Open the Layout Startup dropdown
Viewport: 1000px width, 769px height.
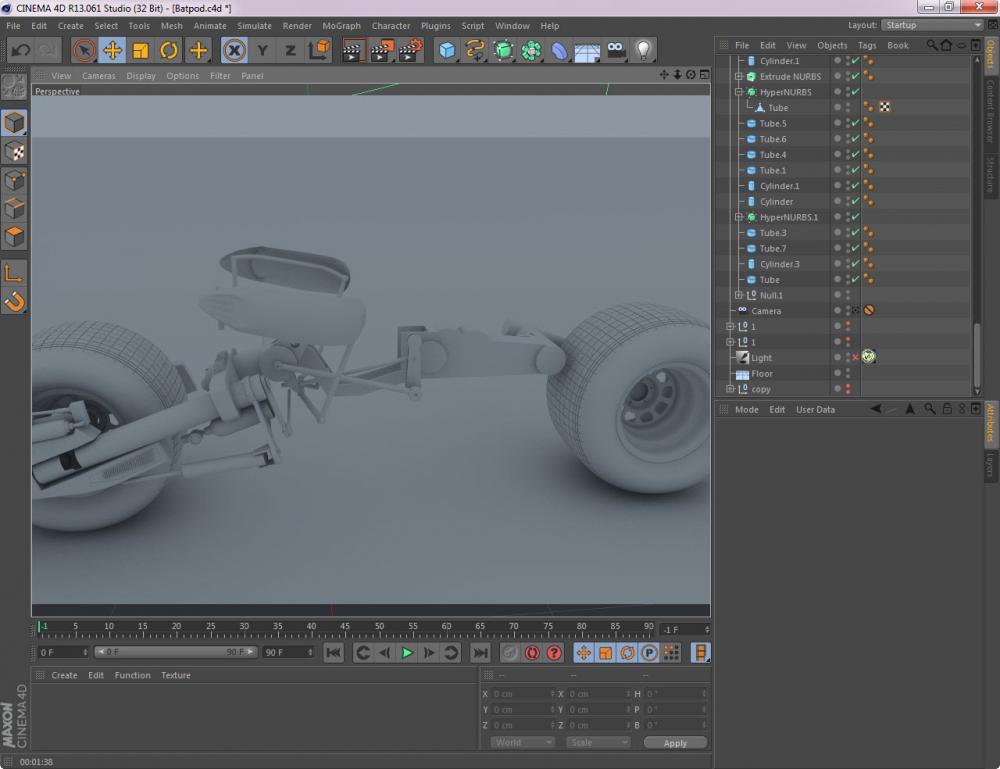pyautogui.click(x=931, y=25)
